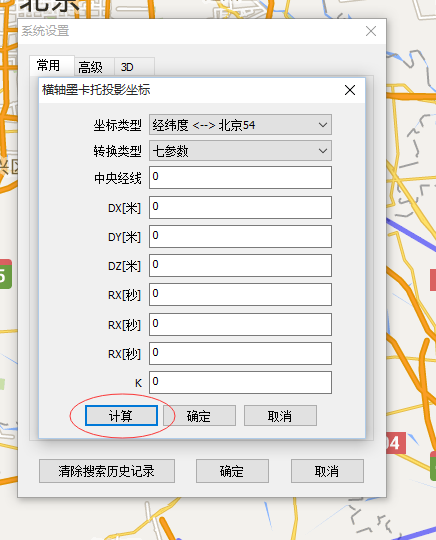Expand the 转换类型 combo box
Viewport: 436px width, 540px height.
pos(240,150)
